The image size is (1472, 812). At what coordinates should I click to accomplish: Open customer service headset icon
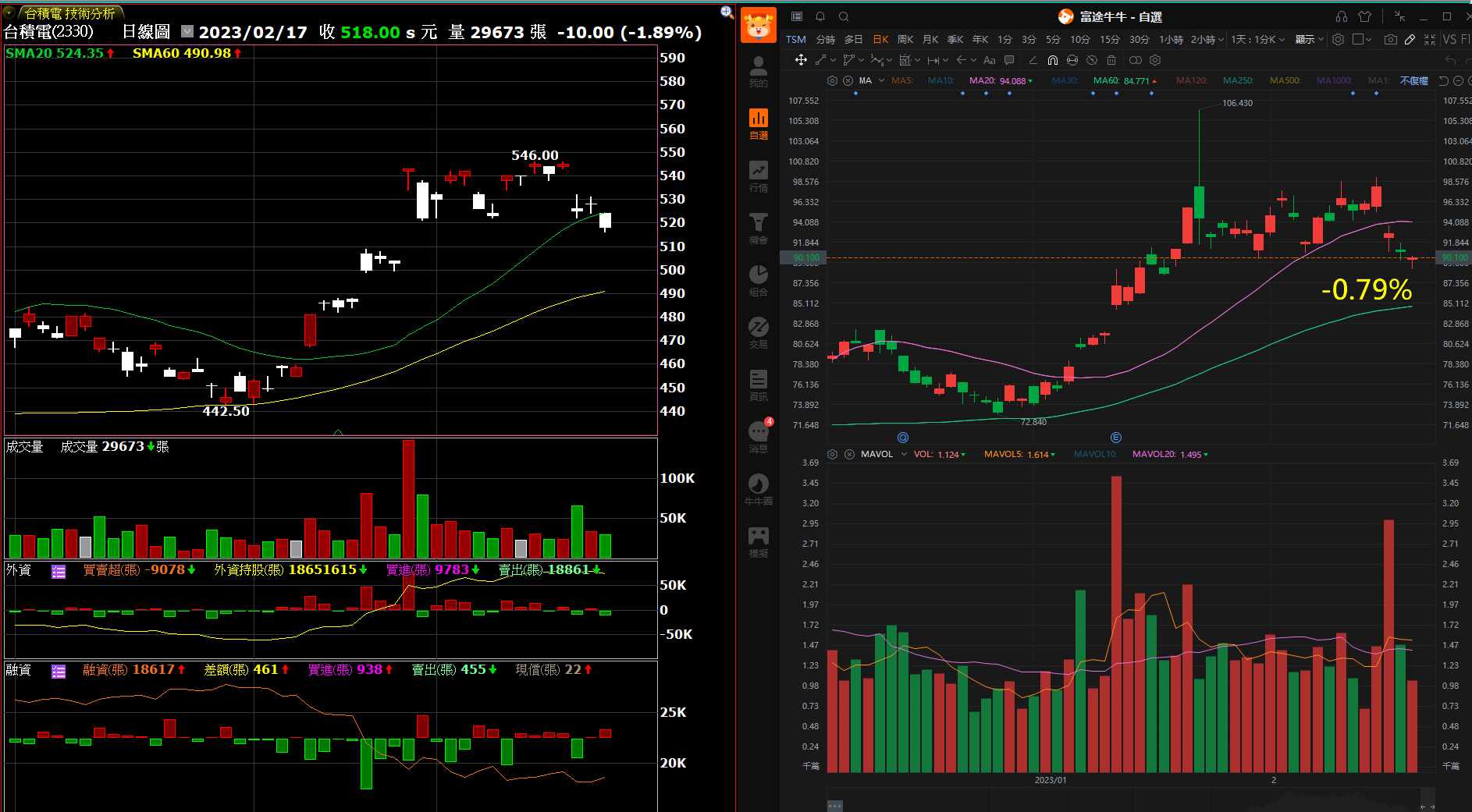[1342, 16]
